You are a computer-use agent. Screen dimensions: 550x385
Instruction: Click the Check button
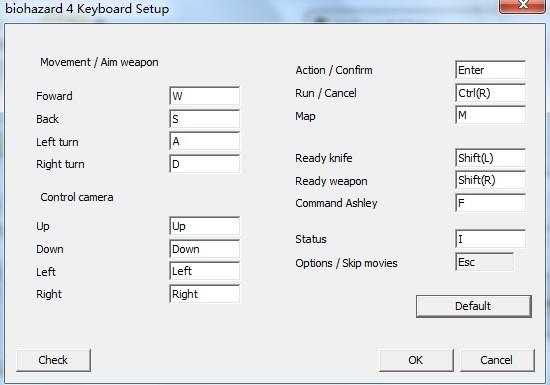53,360
